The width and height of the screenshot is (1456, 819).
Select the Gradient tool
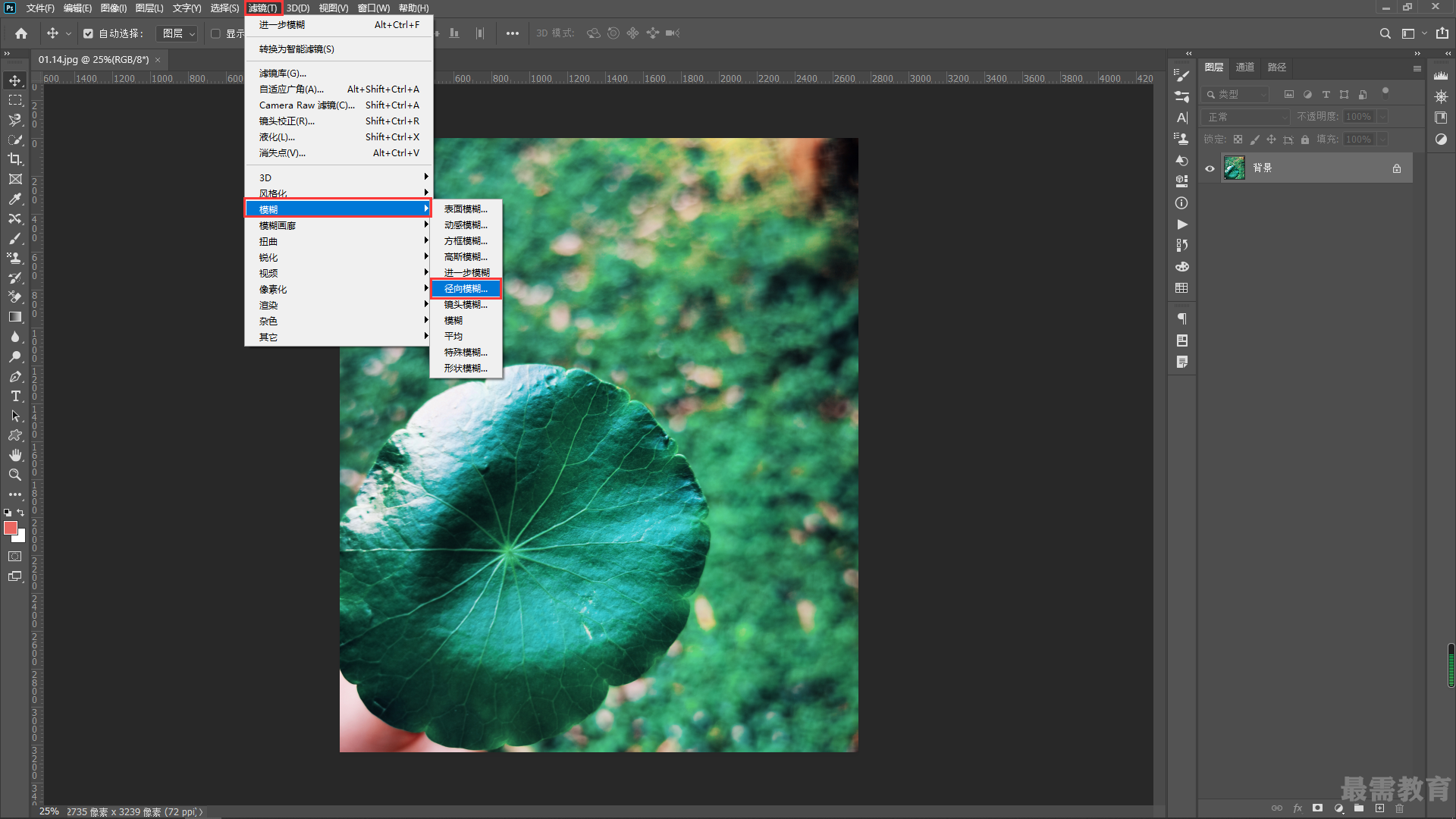click(x=15, y=317)
